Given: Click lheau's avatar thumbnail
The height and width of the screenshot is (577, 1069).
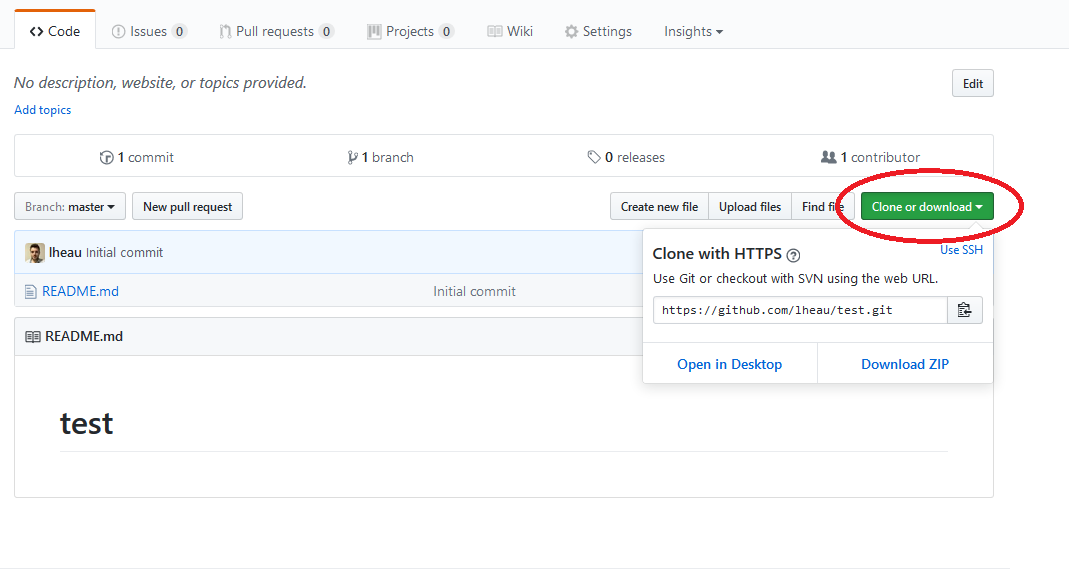Looking at the screenshot, I should click(35, 253).
